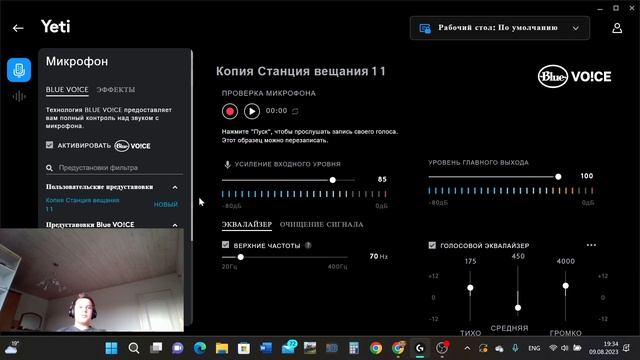The image size is (640, 360).
Task: Click the high-pass frequency slider handle
Action: point(240,257)
